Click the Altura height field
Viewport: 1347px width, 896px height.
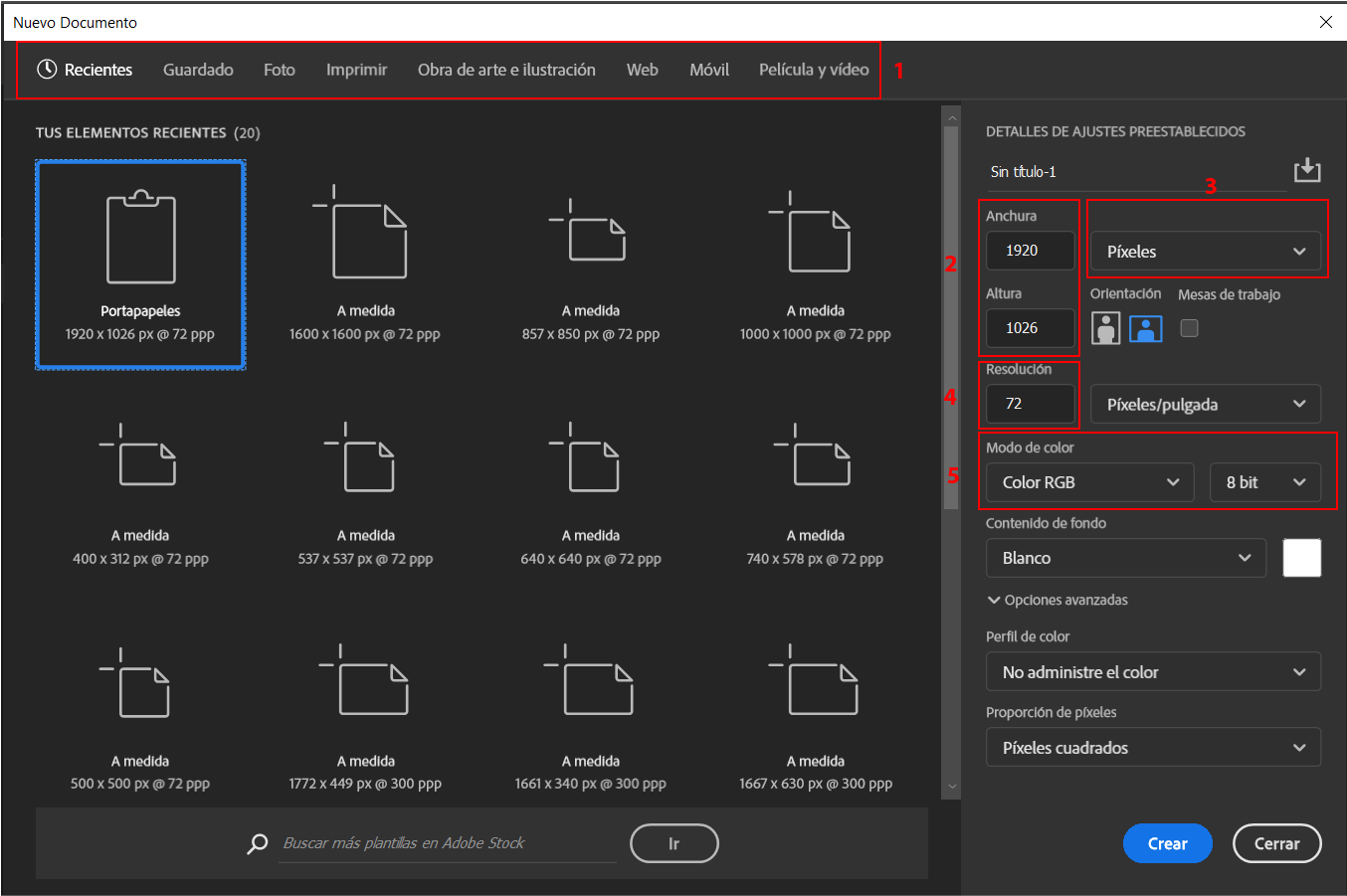point(1031,327)
